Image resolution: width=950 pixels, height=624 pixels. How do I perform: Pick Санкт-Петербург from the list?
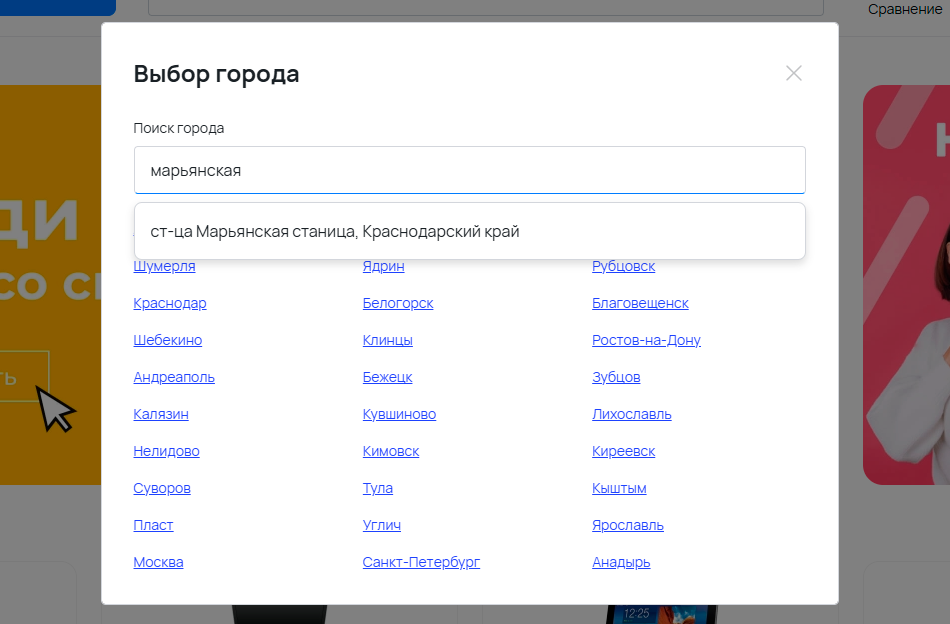pyautogui.click(x=421, y=562)
